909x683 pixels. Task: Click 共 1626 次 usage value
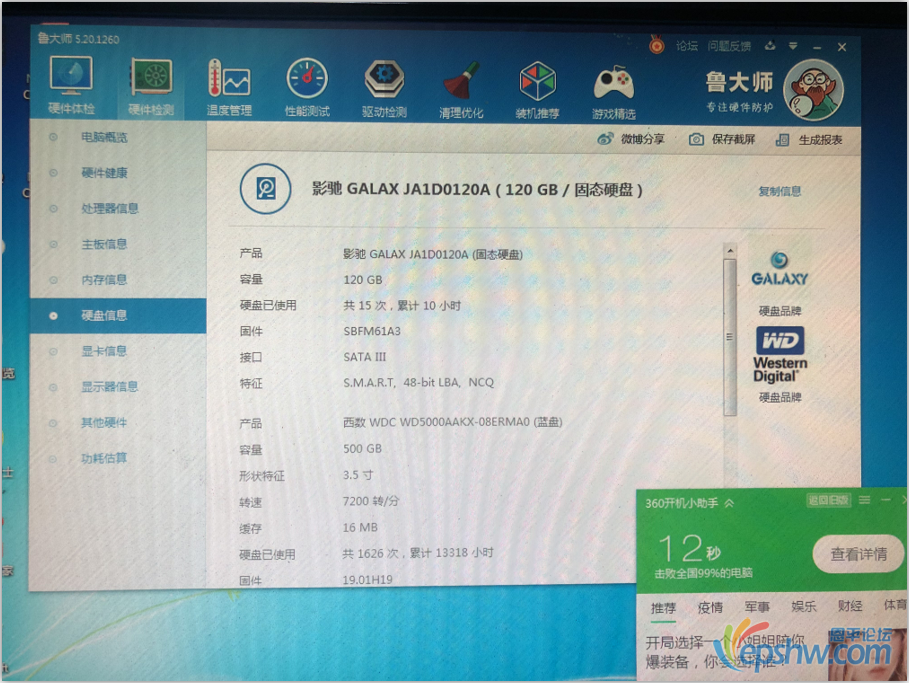click(x=417, y=553)
